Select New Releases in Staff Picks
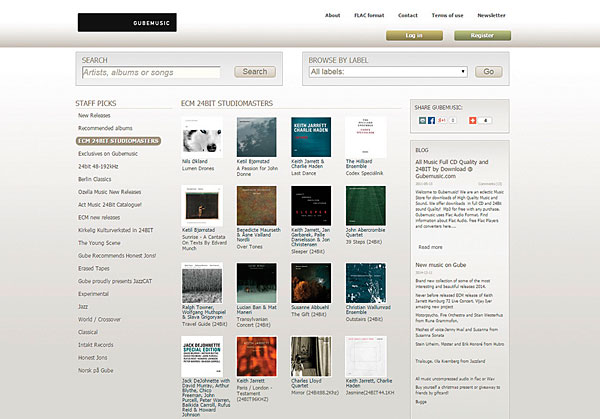 pyautogui.click(x=94, y=116)
